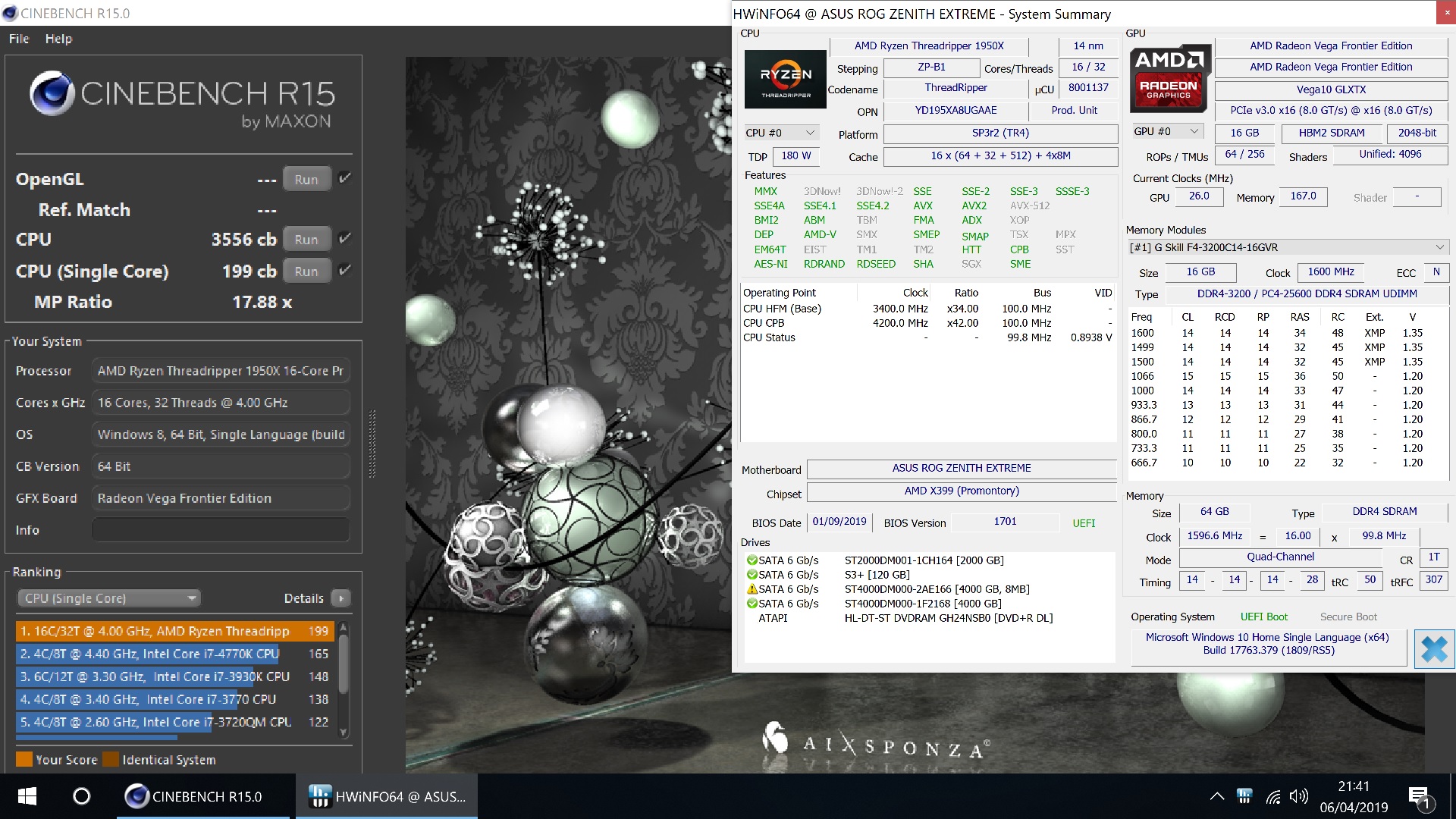Run the CPU Single Core benchmark
1456x819 pixels.
click(306, 271)
